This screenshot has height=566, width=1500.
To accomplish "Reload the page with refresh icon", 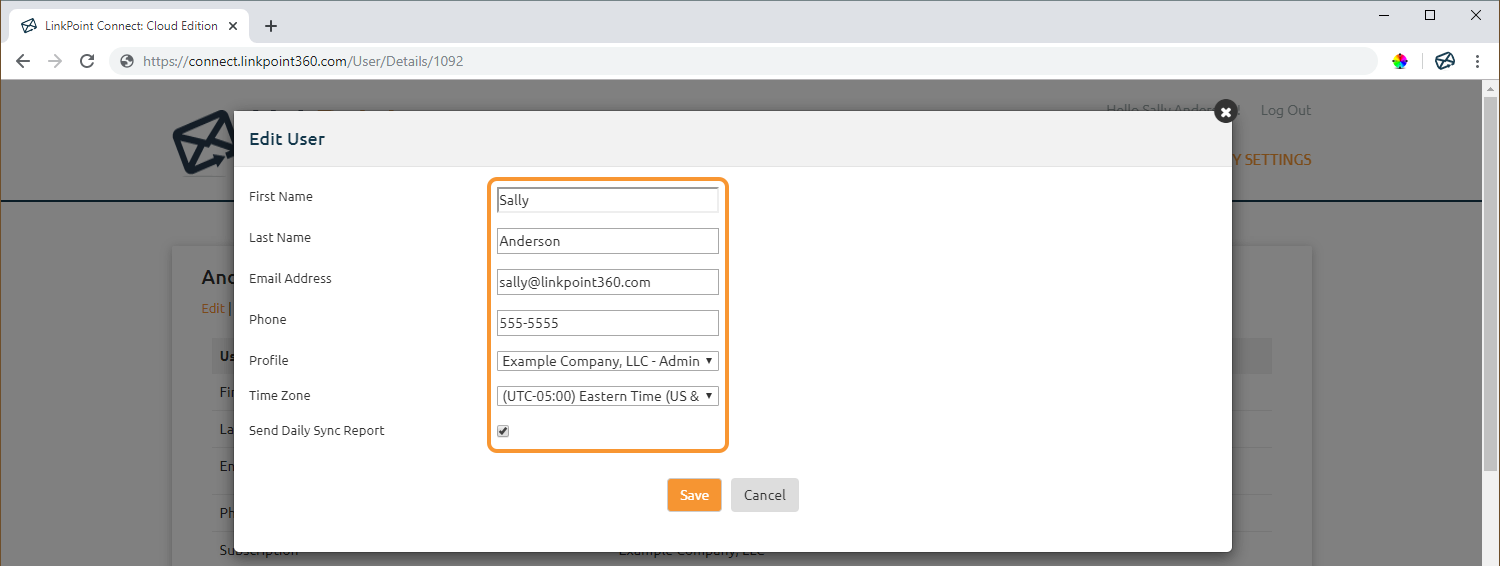I will 87,61.
